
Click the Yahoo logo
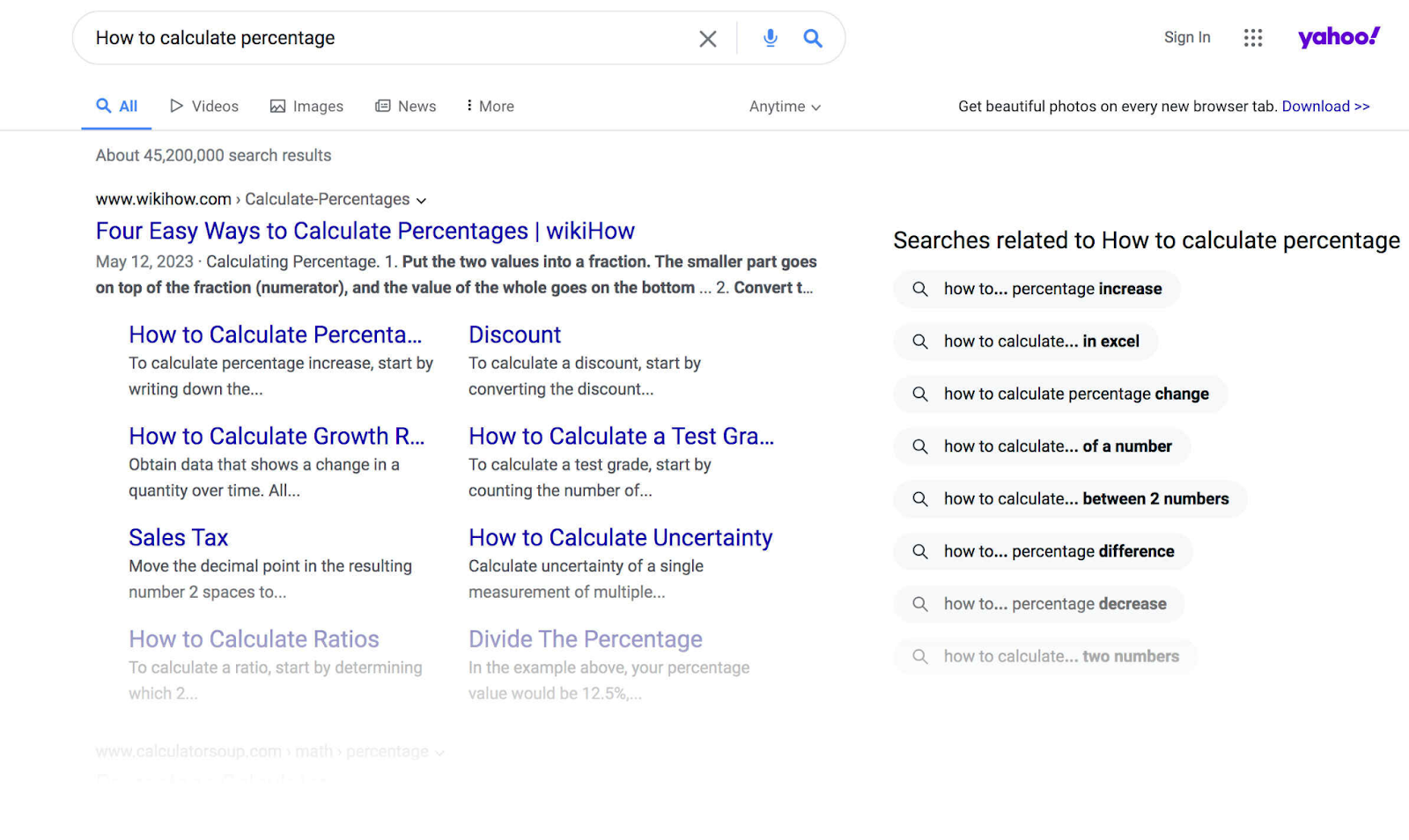1338,36
